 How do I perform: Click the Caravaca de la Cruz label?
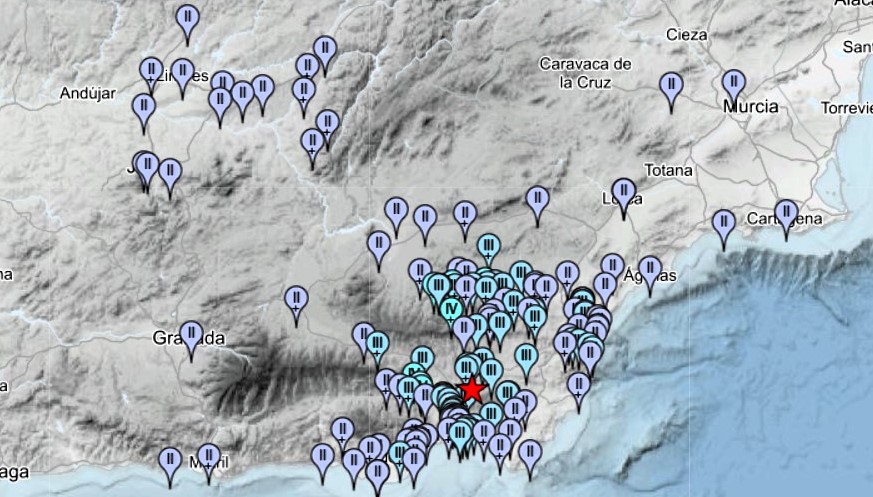point(585,72)
